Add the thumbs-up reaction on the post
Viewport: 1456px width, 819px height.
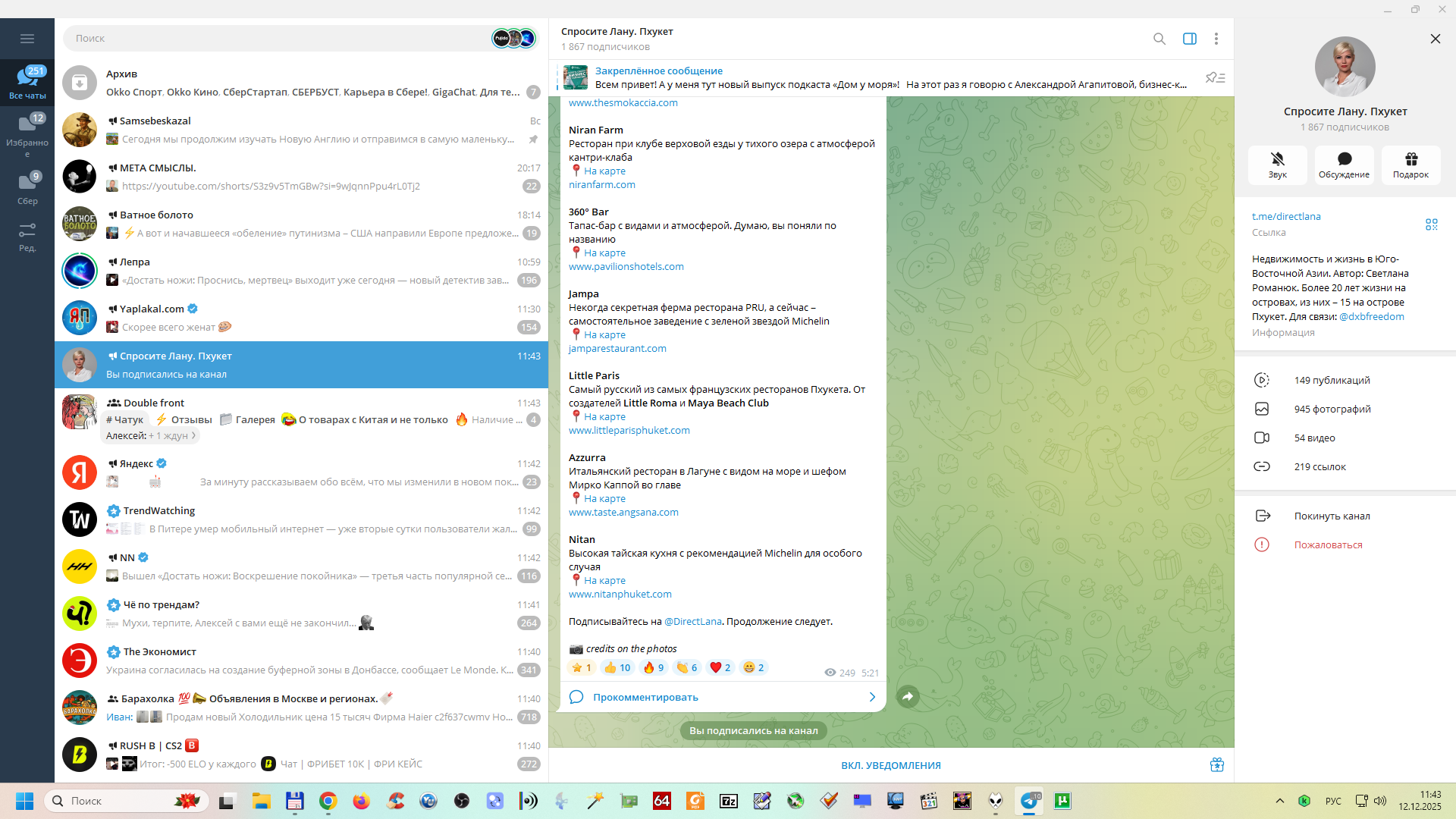click(617, 667)
